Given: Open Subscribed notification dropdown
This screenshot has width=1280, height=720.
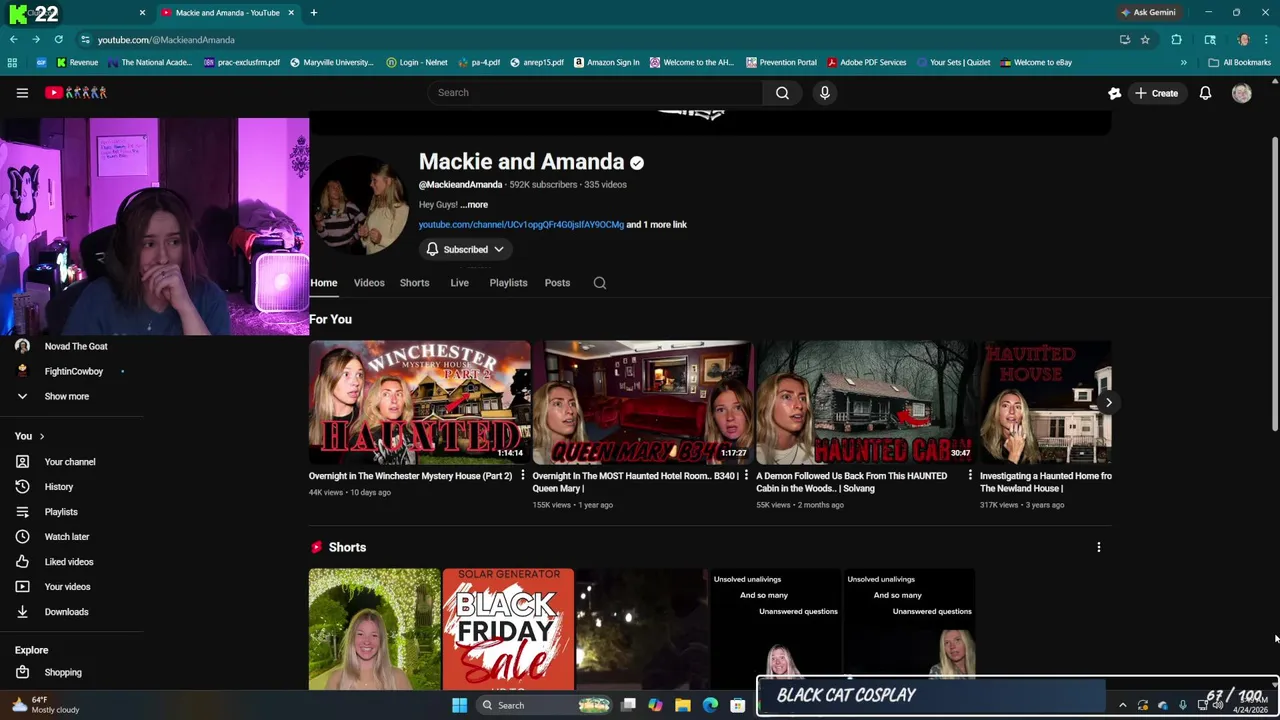Looking at the screenshot, I should pos(465,249).
